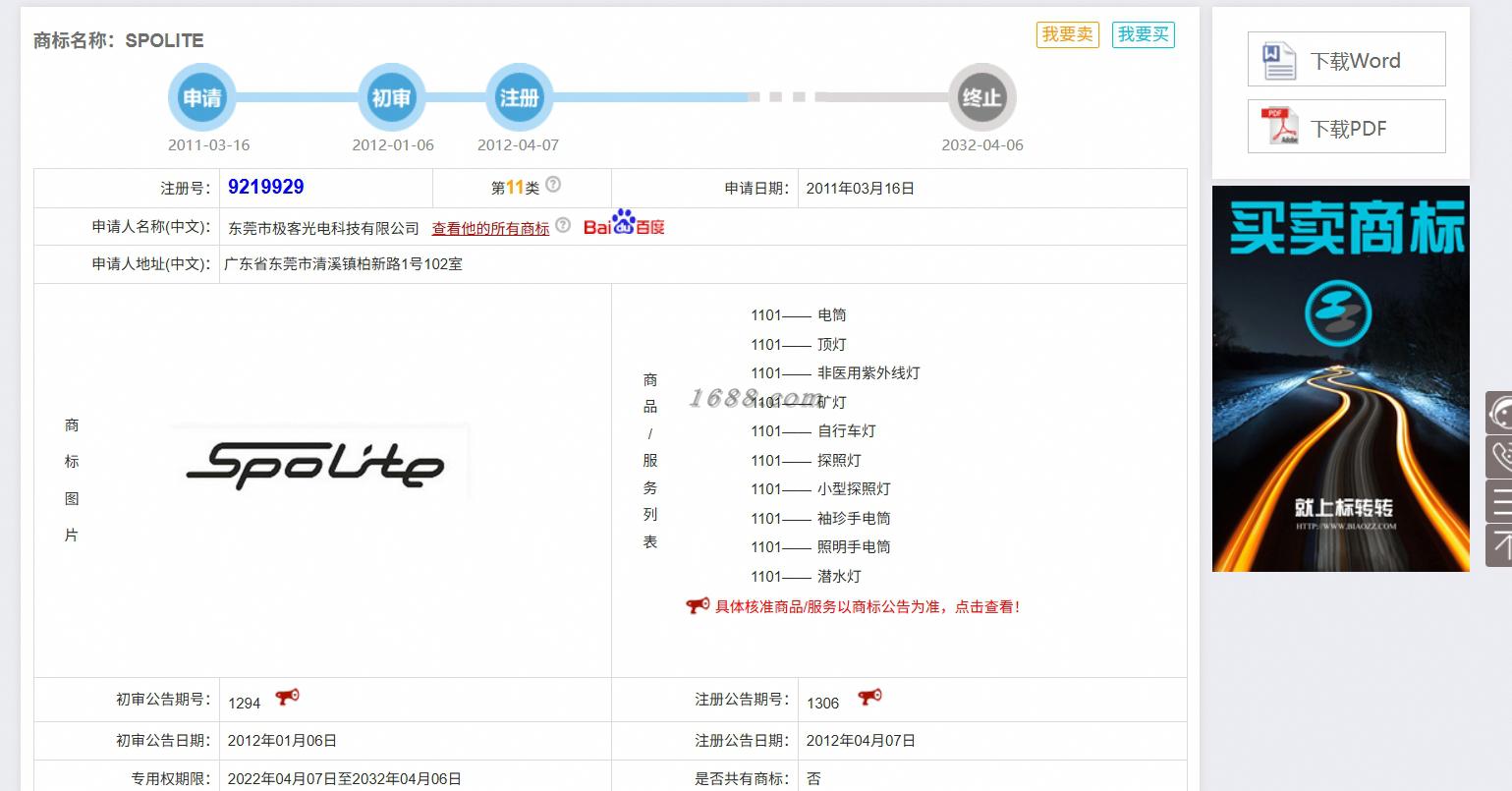Open 具体核准商品/服务以商标公告为准 notice link
Screen dimensions: 1512x791
tap(867, 607)
